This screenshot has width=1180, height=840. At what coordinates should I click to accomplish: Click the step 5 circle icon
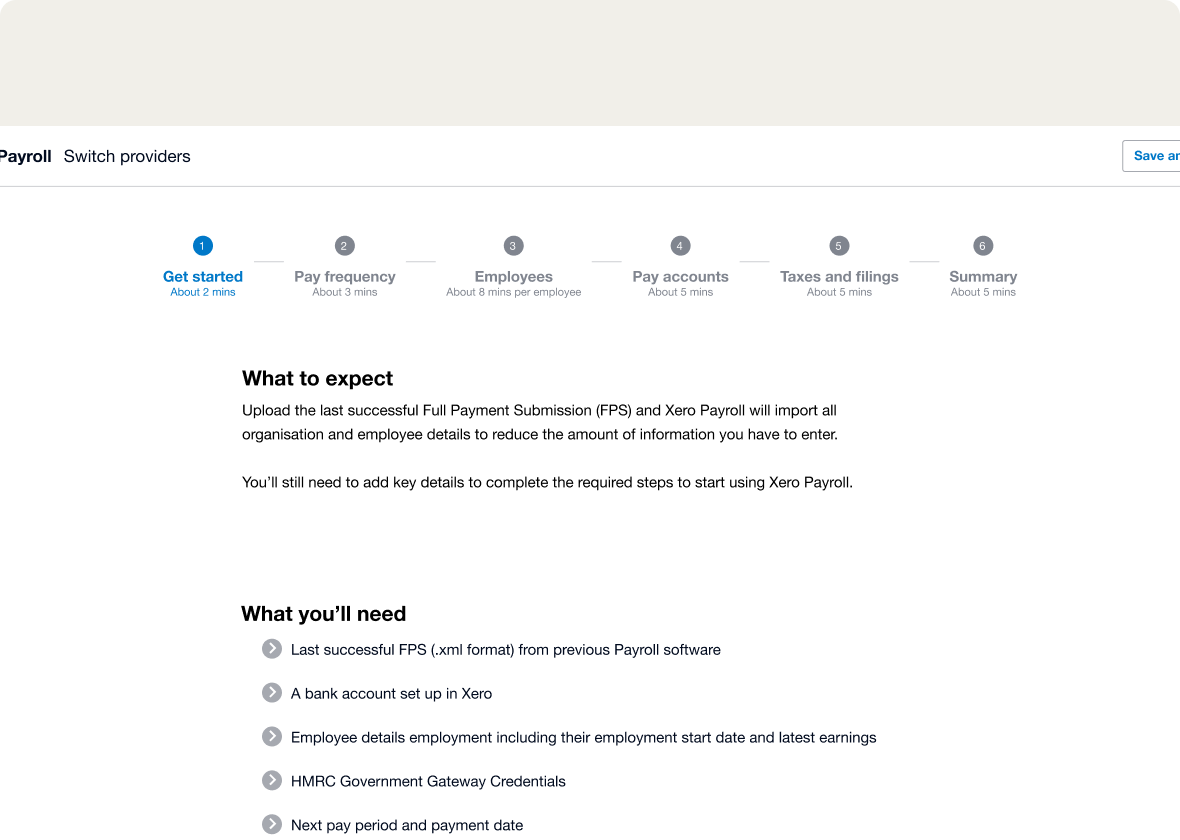[839, 246]
